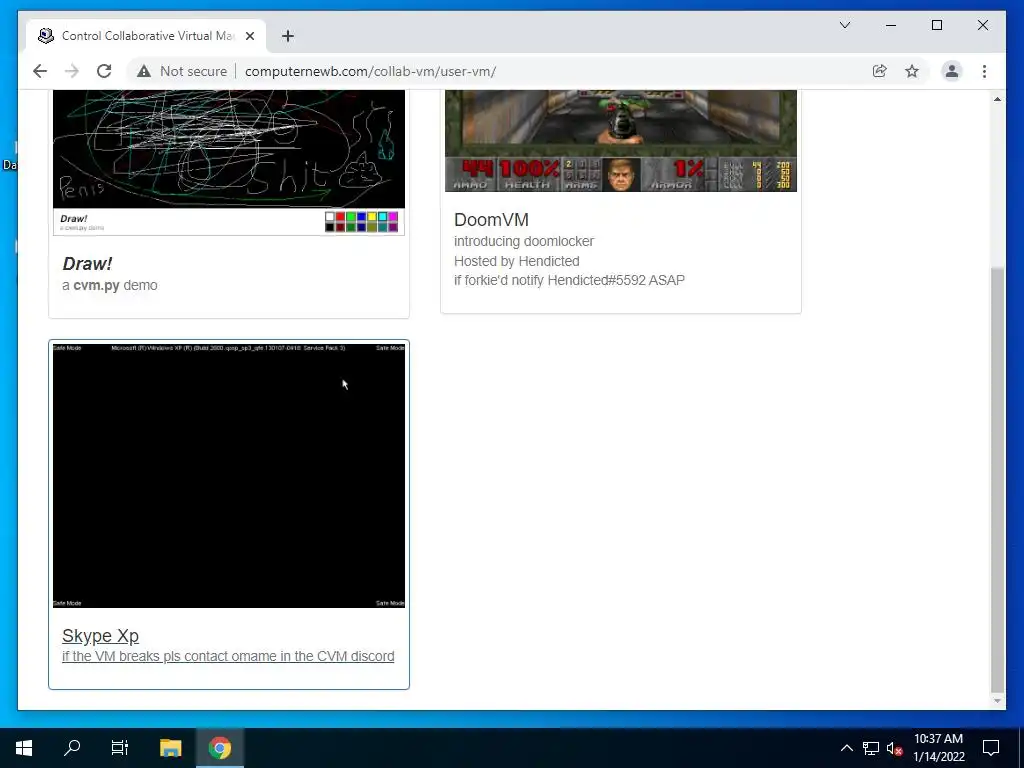Select the Control Collaborative Virtual Machines tab

click(146, 36)
